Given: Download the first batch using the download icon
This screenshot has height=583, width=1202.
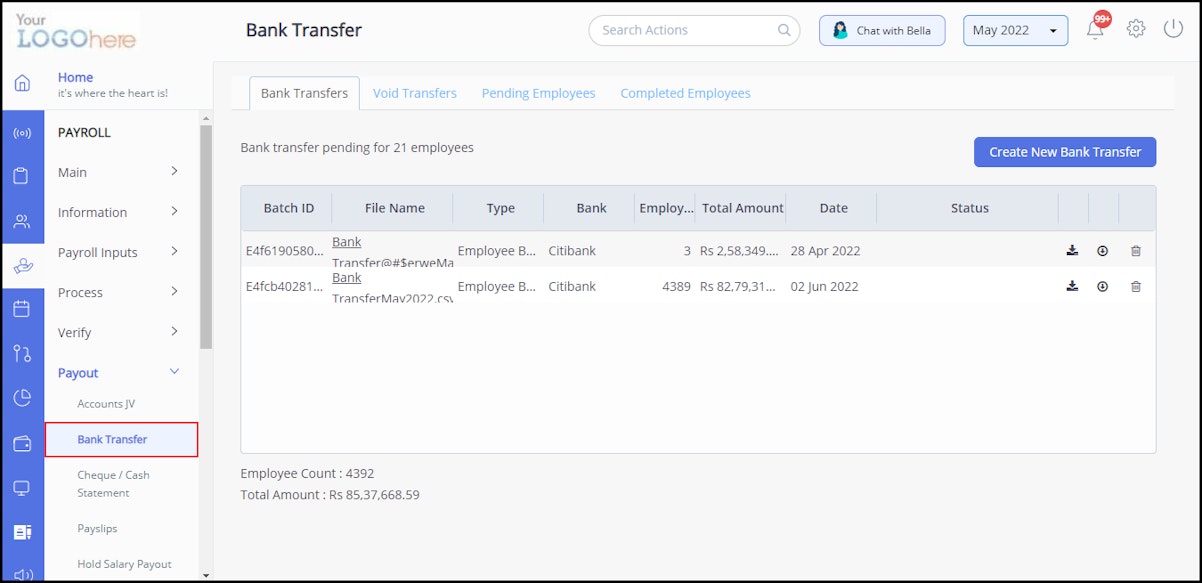Looking at the screenshot, I should pyautogui.click(x=1072, y=251).
